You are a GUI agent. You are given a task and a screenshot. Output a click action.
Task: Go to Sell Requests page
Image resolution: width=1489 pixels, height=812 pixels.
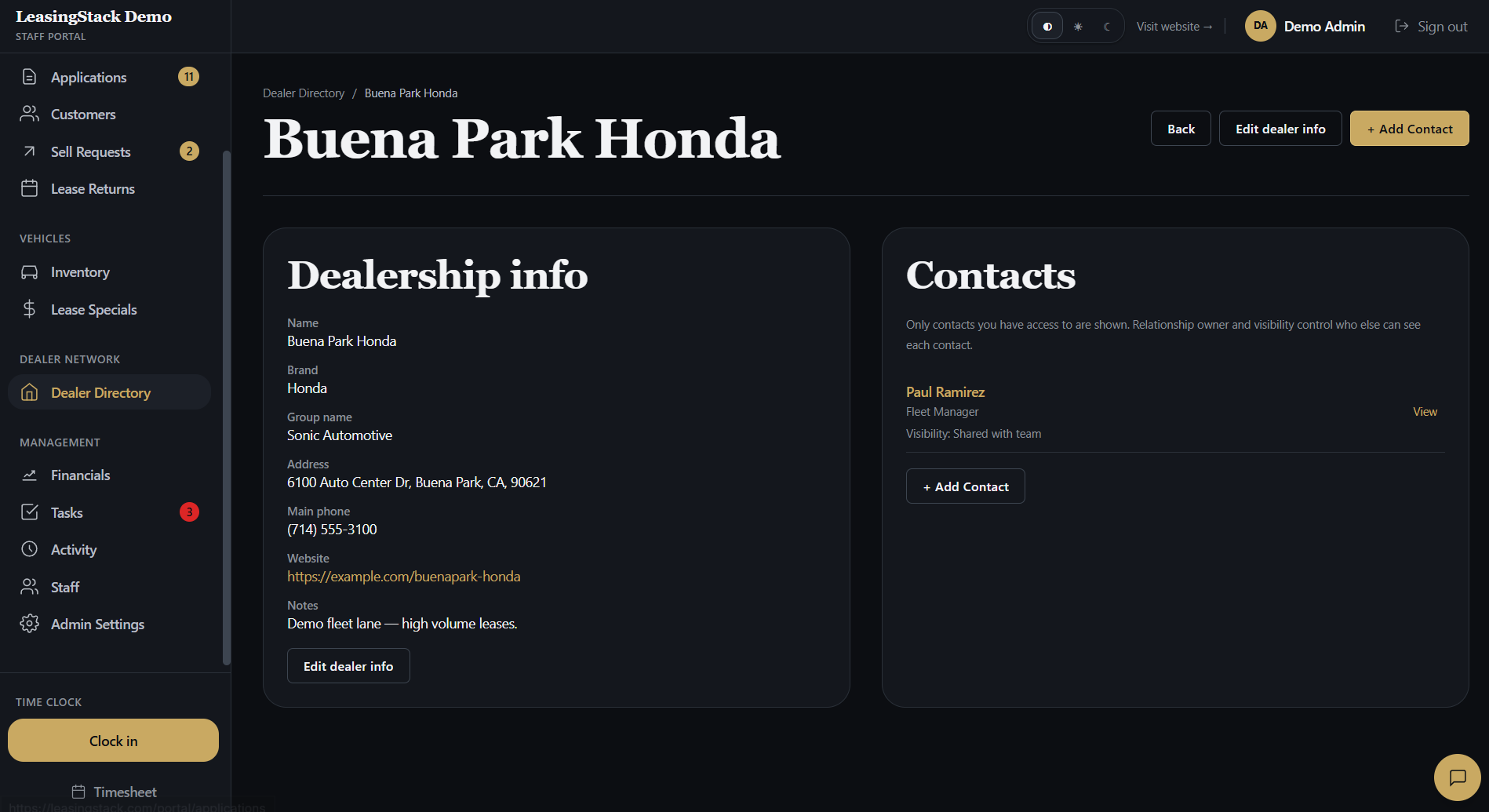[x=110, y=151]
